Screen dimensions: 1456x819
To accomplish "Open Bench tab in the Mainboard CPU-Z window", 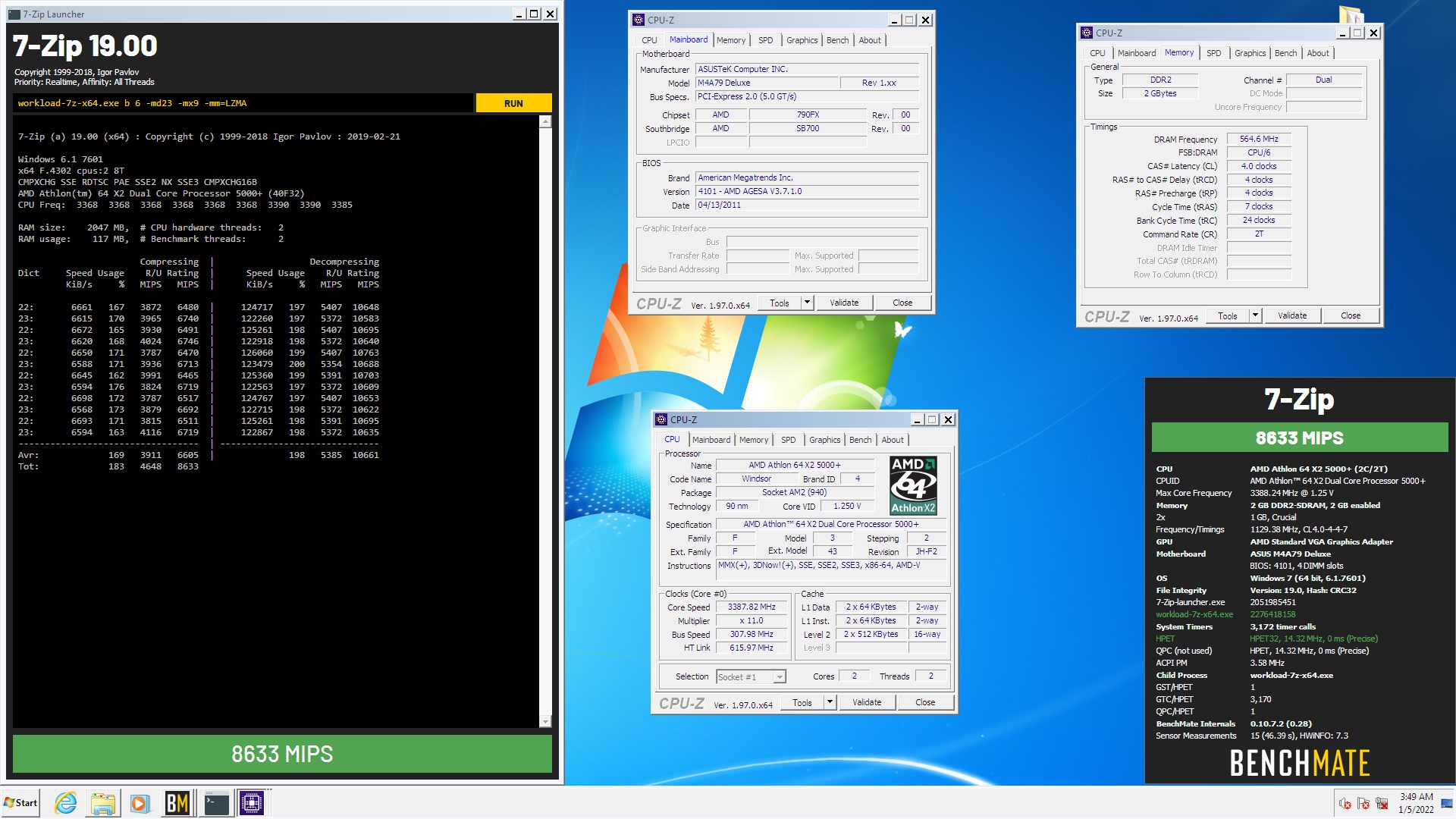I will coord(837,41).
